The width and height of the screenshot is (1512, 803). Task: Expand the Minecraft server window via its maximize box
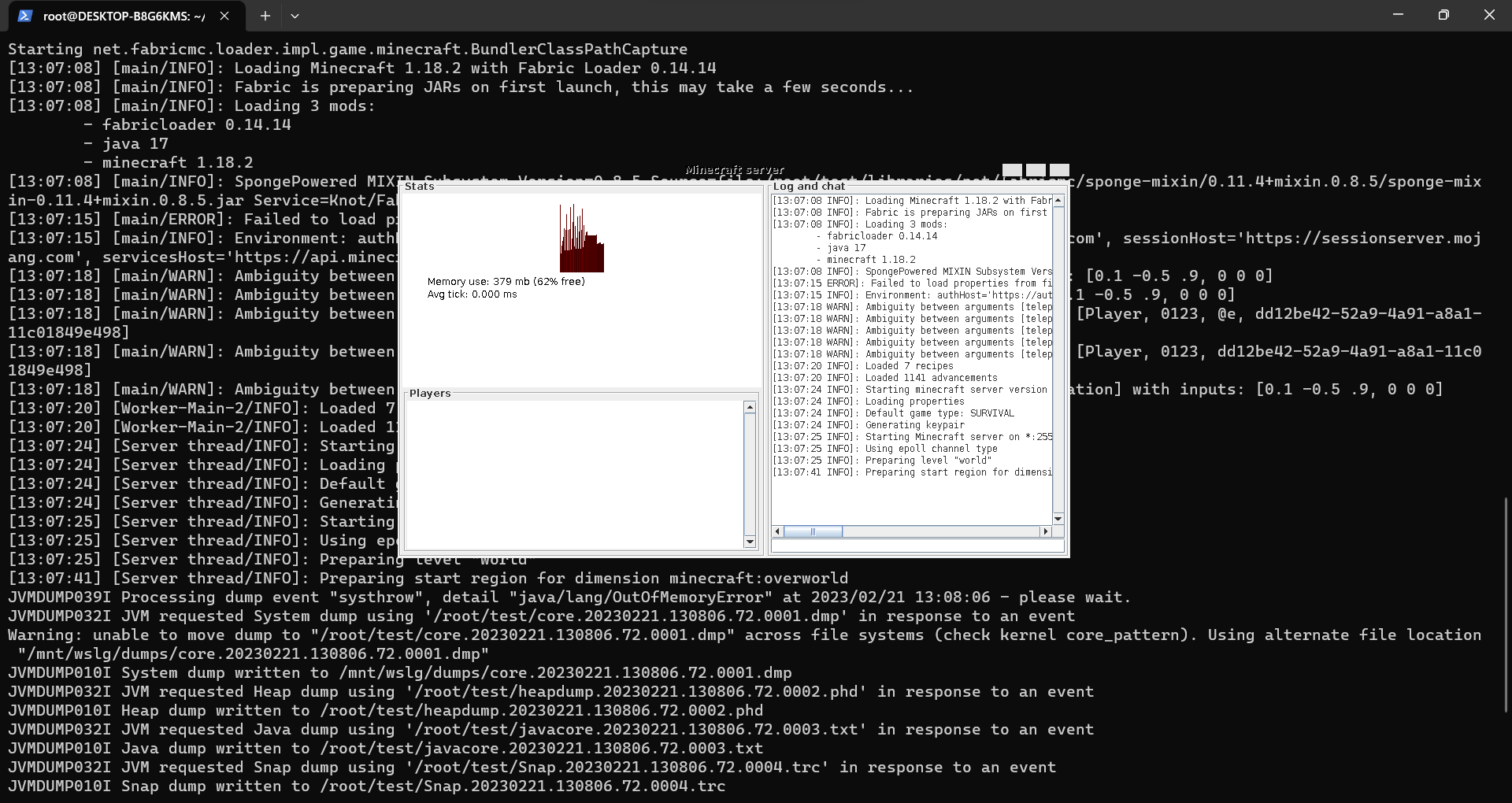(x=1035, y=170)
